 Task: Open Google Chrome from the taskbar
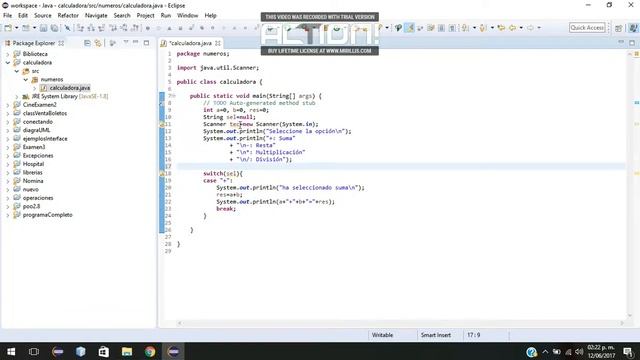150,351
